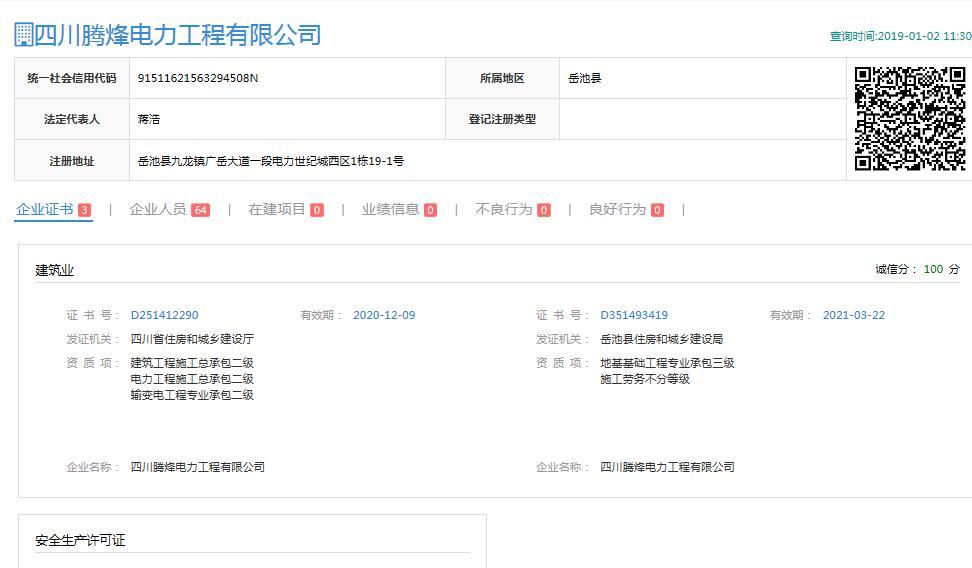Click the registered address text
This screenshot has height=568, width=972.
[x=271, y=160]
